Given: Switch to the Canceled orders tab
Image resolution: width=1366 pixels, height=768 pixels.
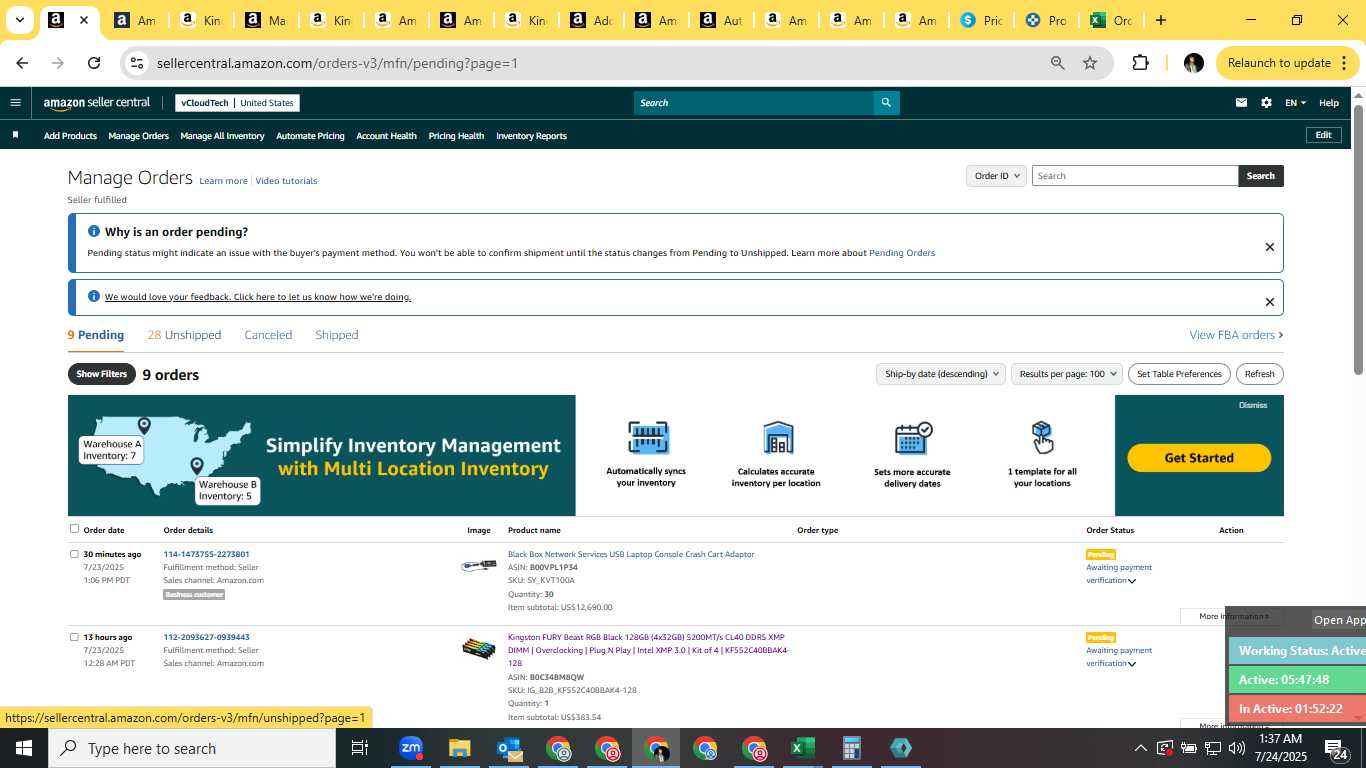Looking at the screenshot, I should point(268,335).
